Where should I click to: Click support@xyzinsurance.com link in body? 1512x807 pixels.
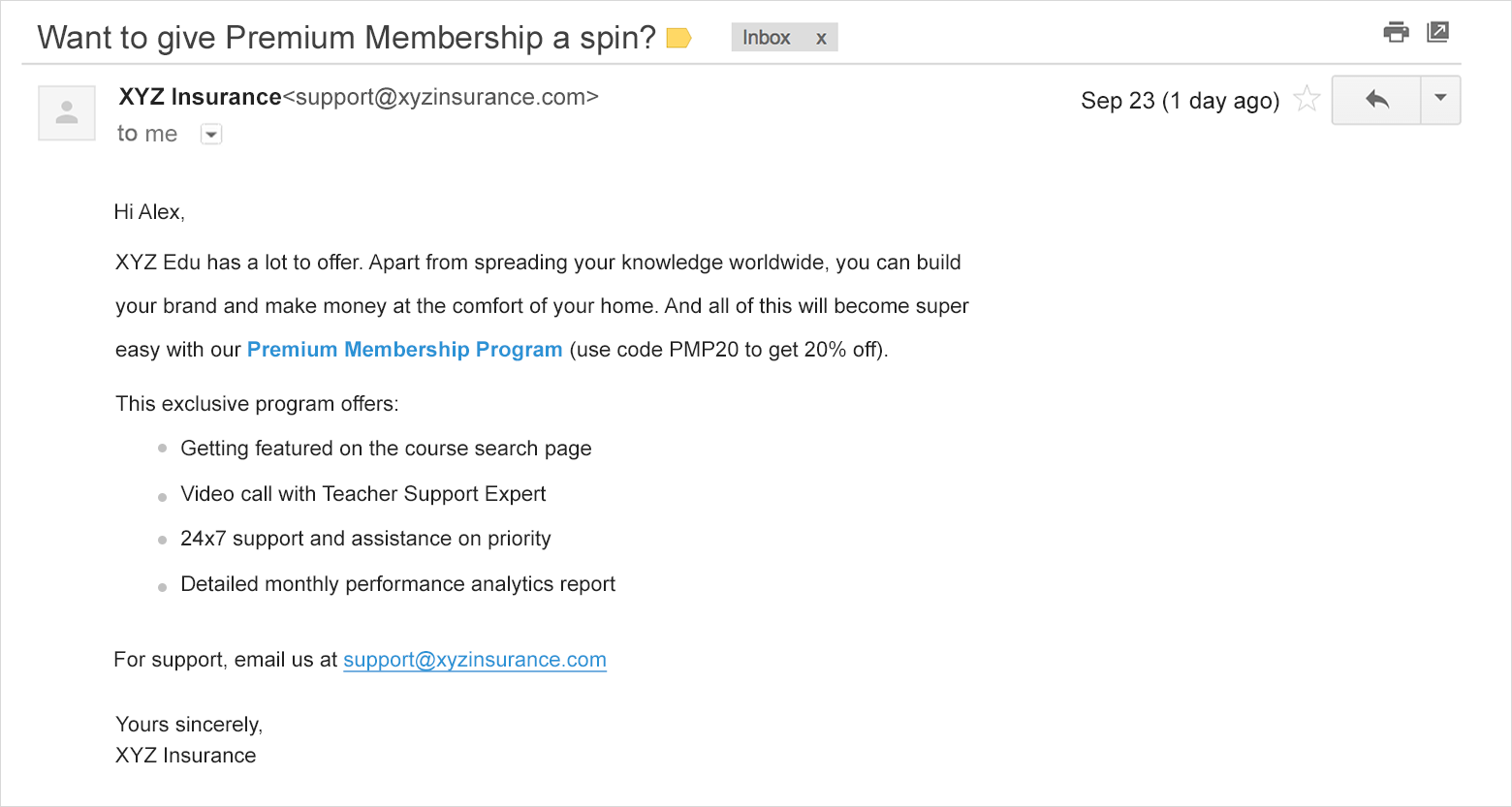(474, 660)
